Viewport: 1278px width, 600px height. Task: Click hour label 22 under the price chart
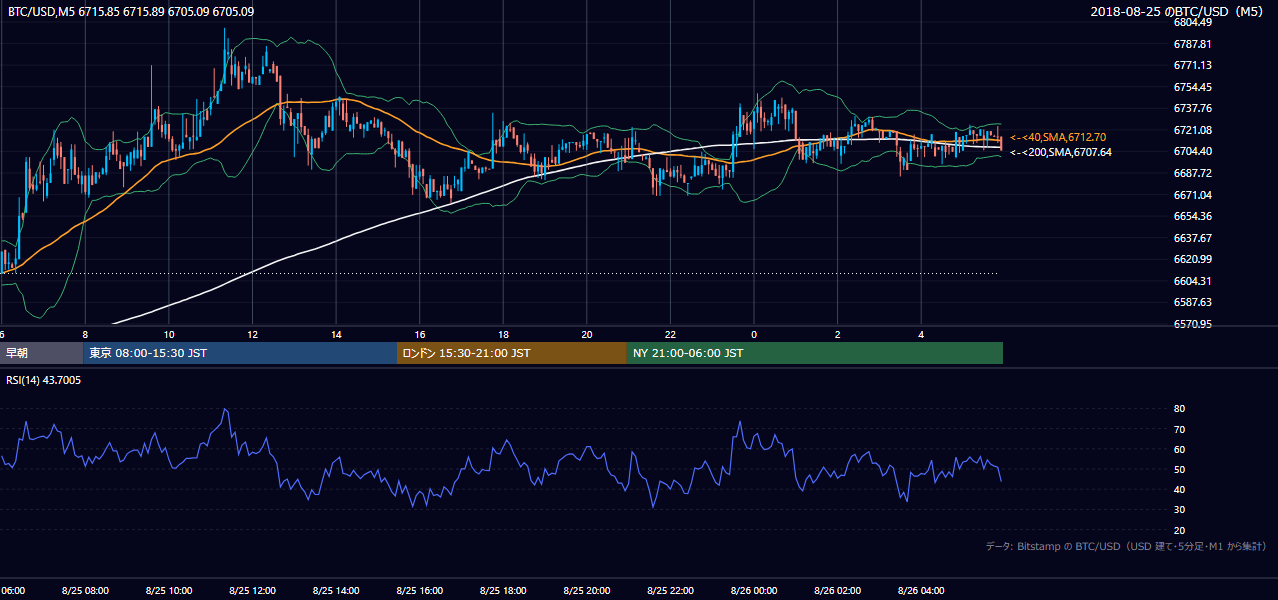coord(670,334)
